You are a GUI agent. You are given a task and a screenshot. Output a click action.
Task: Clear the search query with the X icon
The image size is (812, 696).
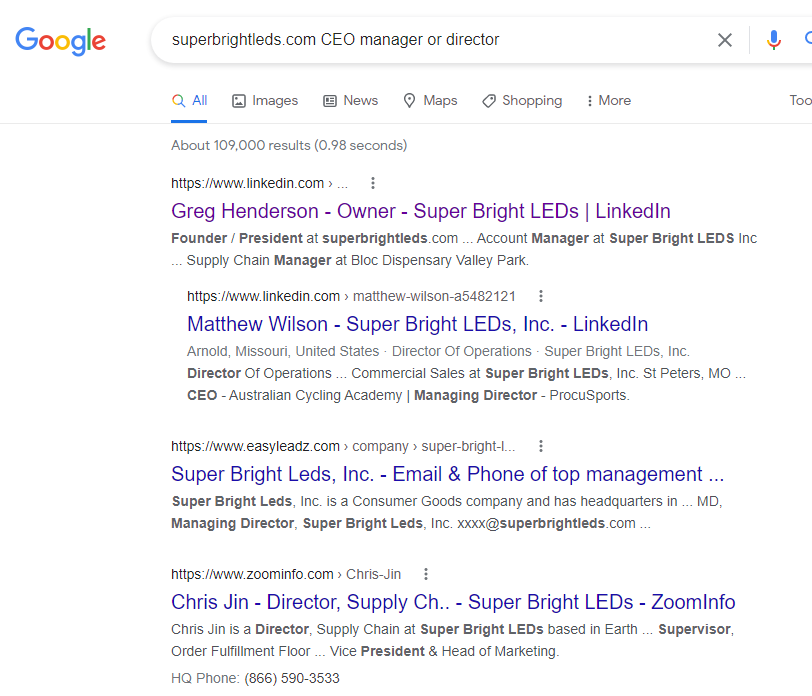click(724, 40)
